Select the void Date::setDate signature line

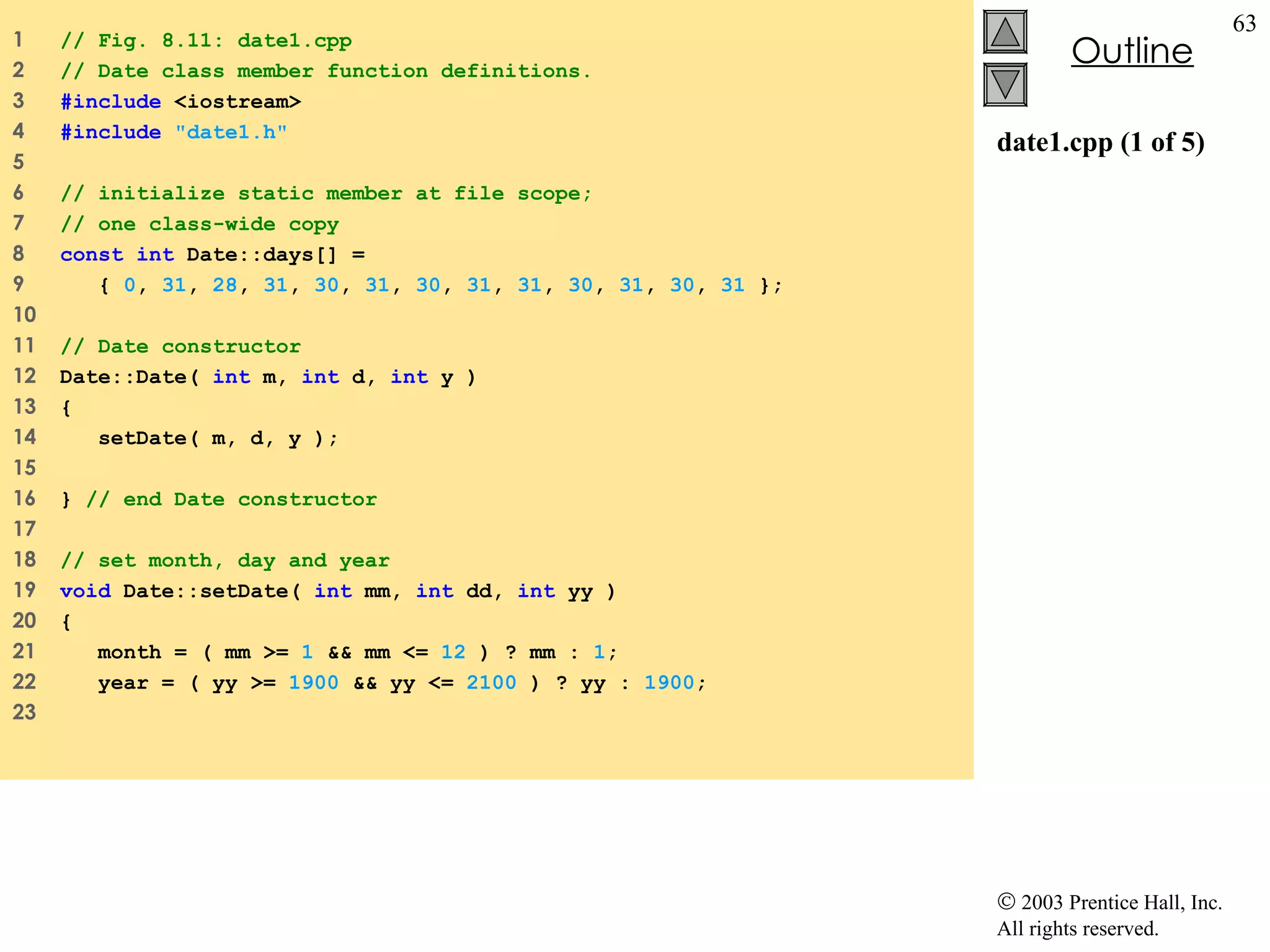point(338,591)
